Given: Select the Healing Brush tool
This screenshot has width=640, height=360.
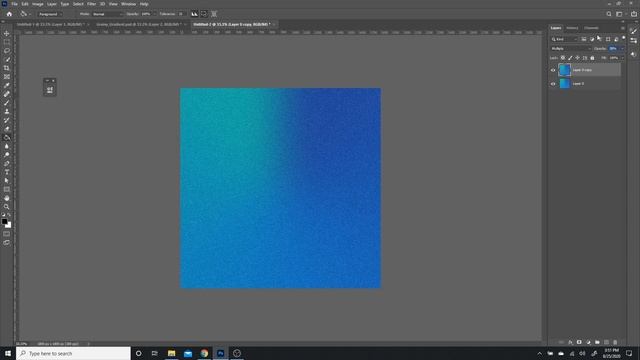Looking at the screenshot, I should pyautogui.click(x=7, y=94).
